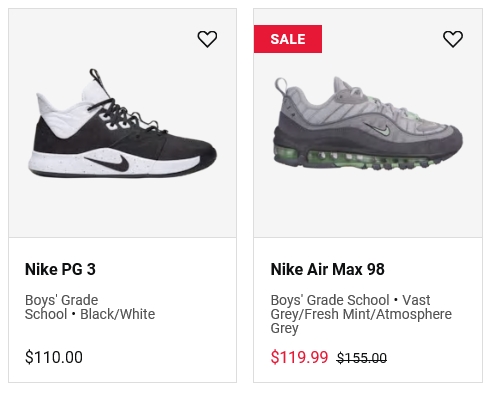
Task: Favorite the Nike Air Max 98 heart icon
Action: coord(453,39)
